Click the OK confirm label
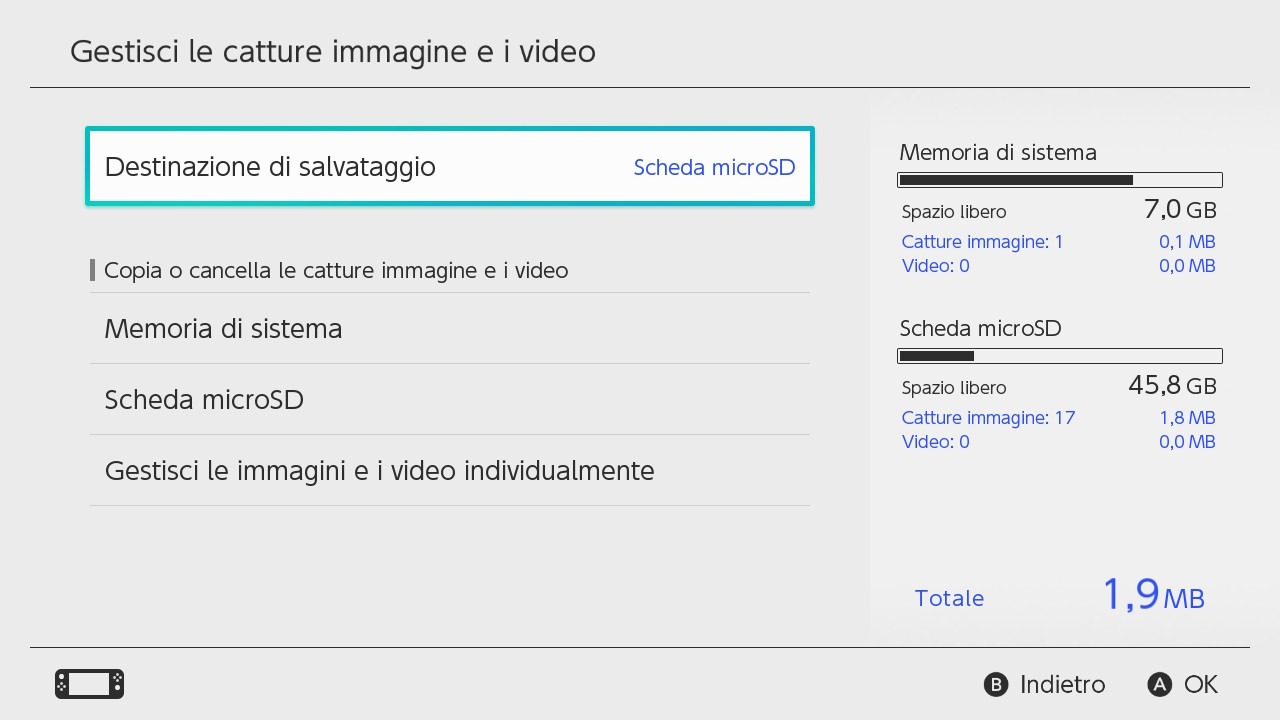The width and height of the screenshot is (1280, 720). (x=1199, y=684)
